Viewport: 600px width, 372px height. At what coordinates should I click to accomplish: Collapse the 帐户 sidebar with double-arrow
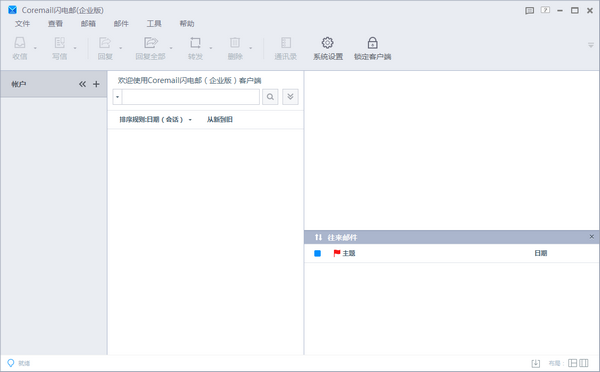coord(82,84)
